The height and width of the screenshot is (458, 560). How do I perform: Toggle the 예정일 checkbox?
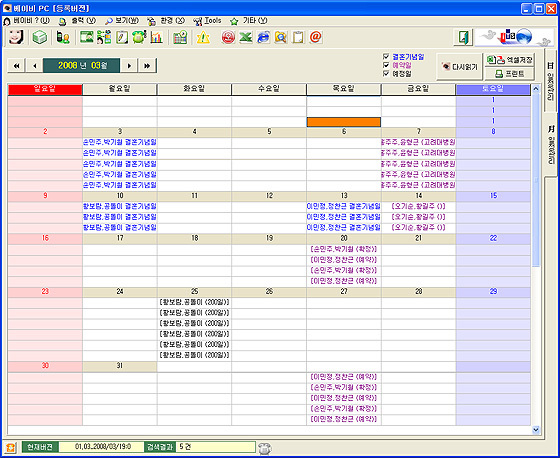(386, 73)
